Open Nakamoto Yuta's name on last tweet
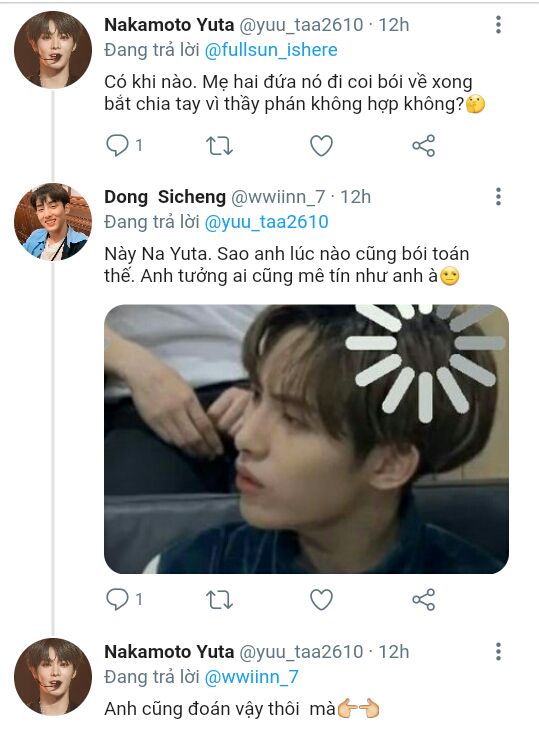 [169, 652]
